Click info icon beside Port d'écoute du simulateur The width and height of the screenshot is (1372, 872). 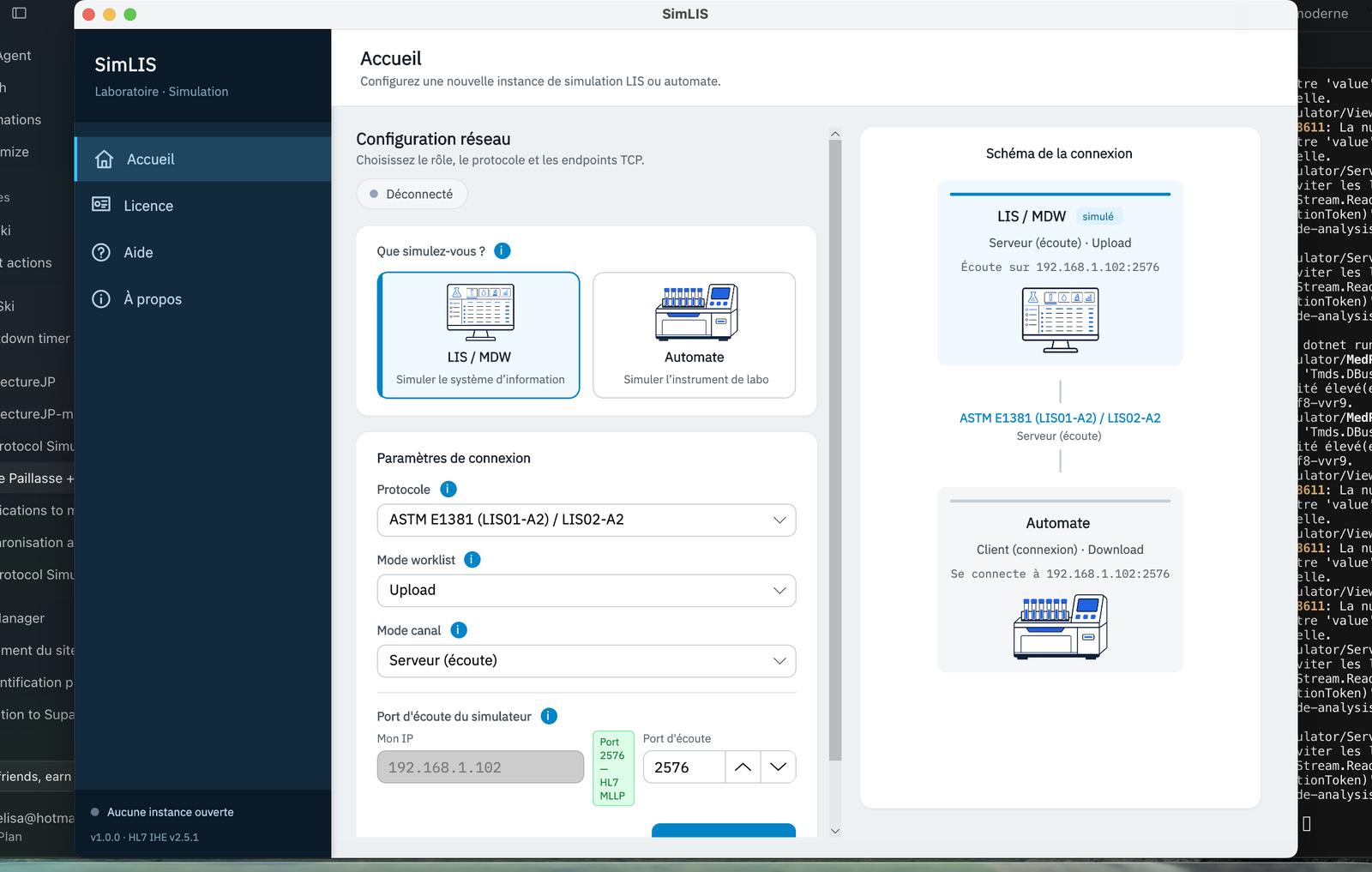[549, 716]
